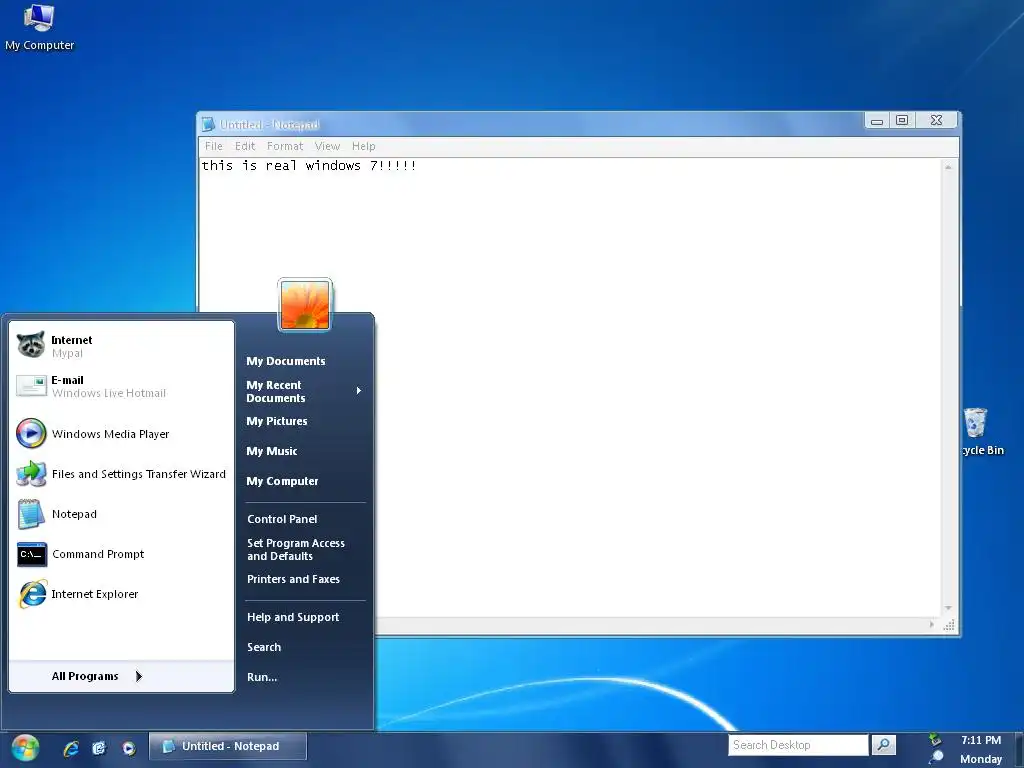
Task: Click the user account flower picture
Action: (x=305, y=304)
